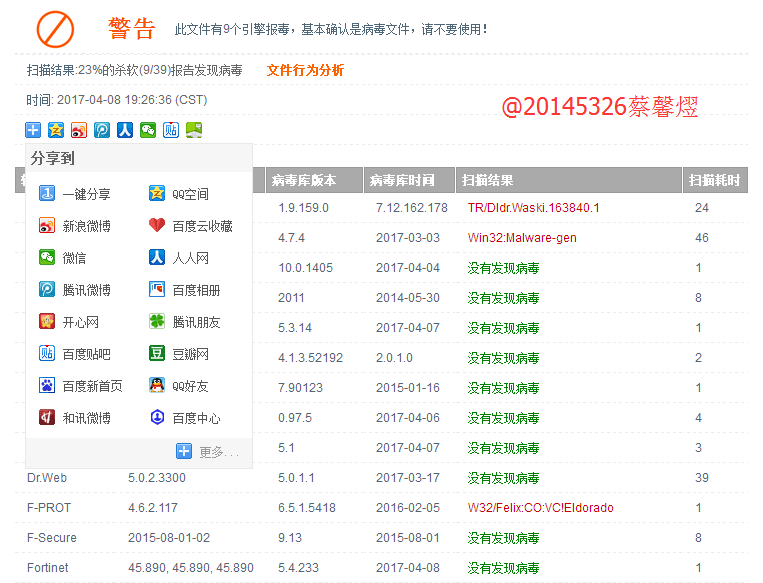763x583 pixels.
Task: Click the Tencent Weibo icon in share toolbar
Action: click(102, 129)
